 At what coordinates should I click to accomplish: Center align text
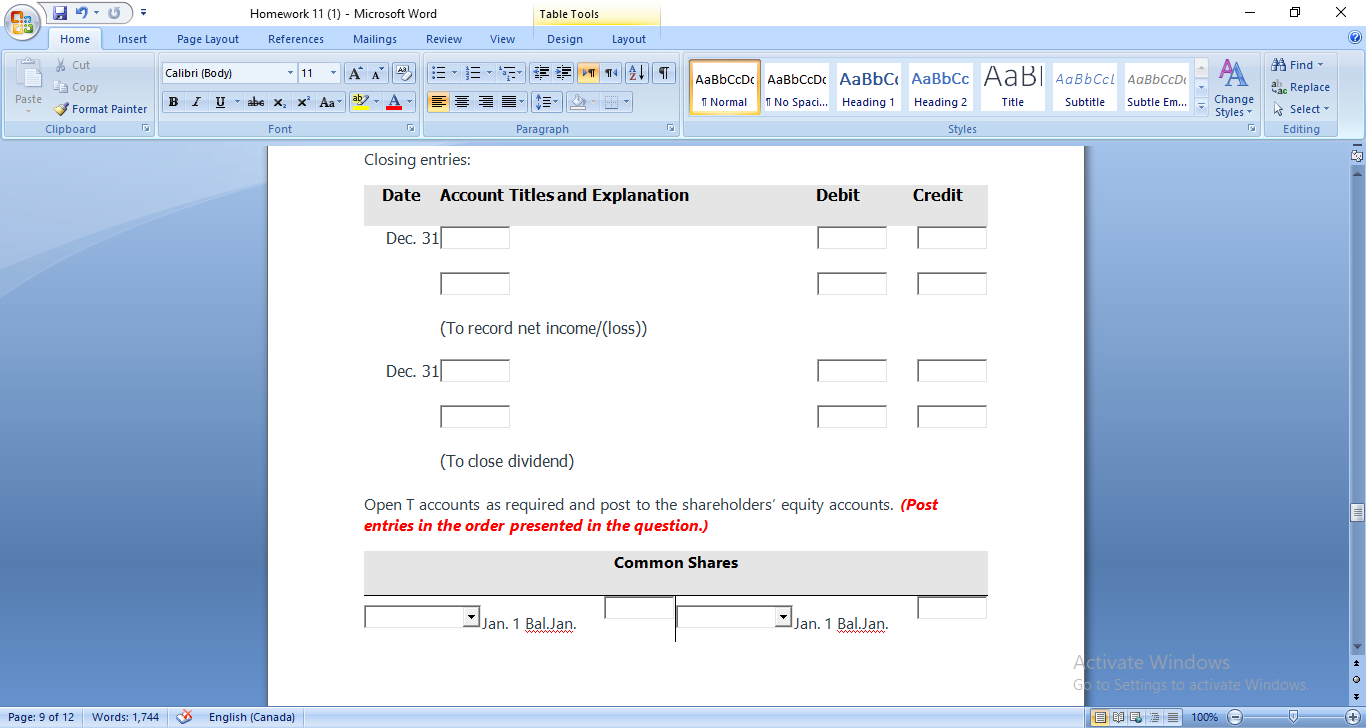click(x=461, y=102)
